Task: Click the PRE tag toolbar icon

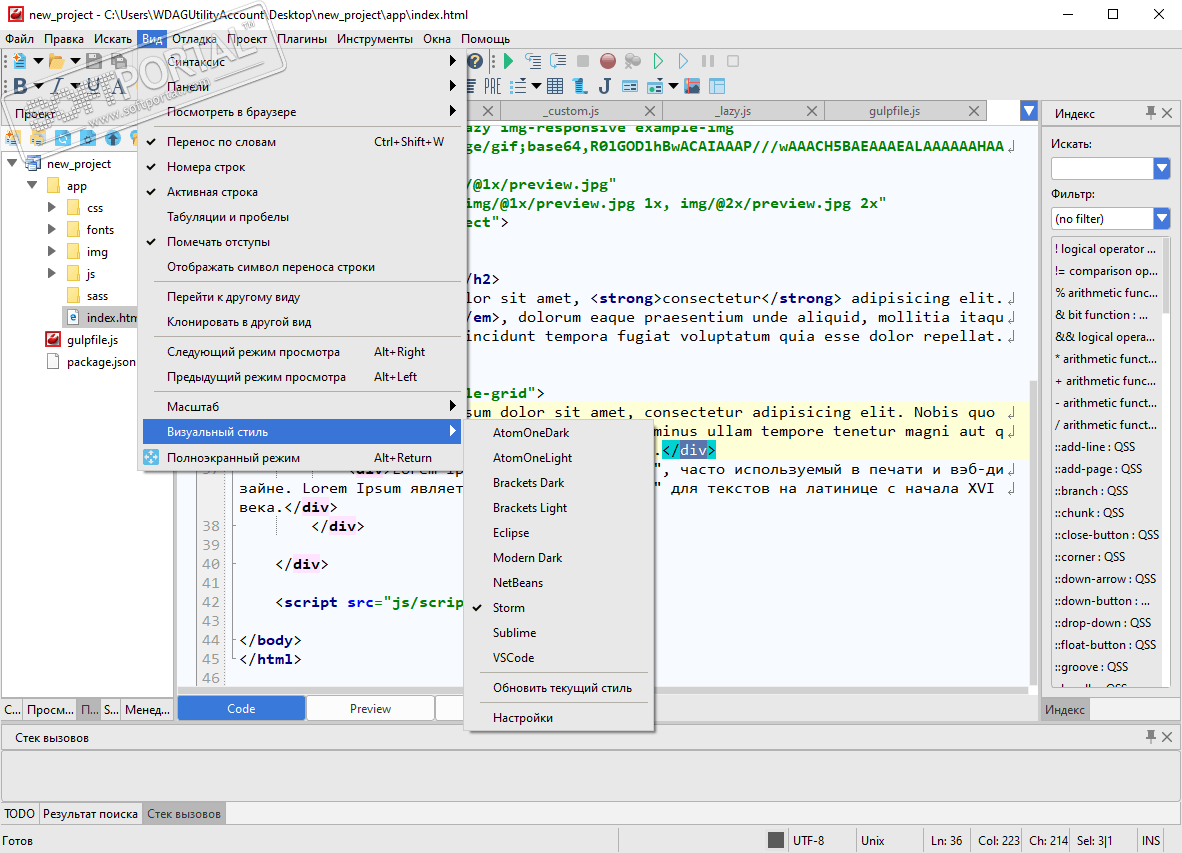Action: [x=493, y=86]
